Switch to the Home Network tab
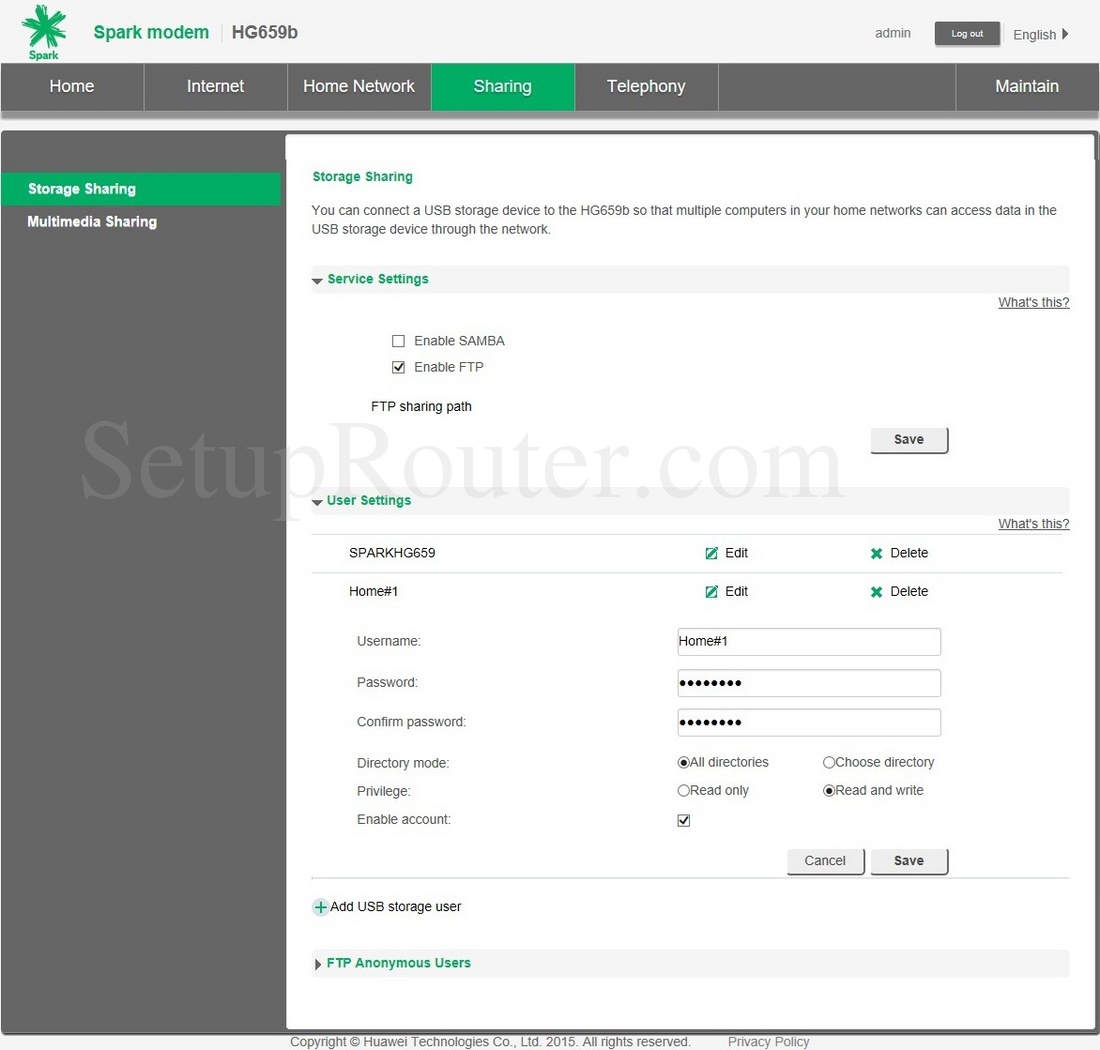 click(359, 87)
